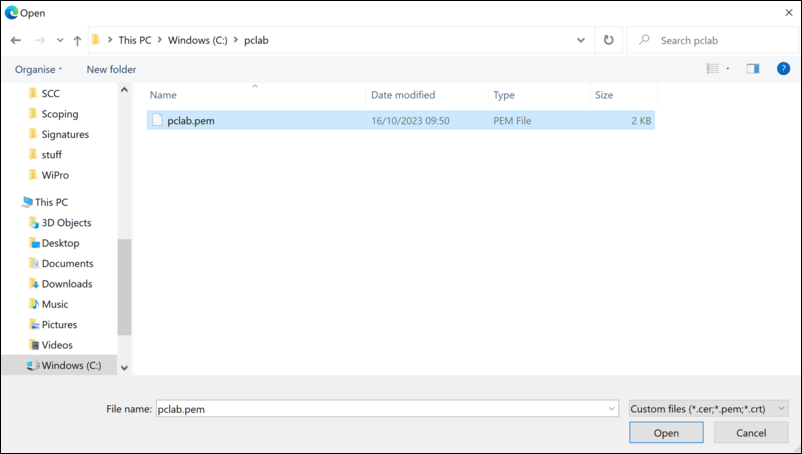Toggle the preview pane icon
Image resolution: width=802 pixels, height=454 pixels.
[753, 69]
